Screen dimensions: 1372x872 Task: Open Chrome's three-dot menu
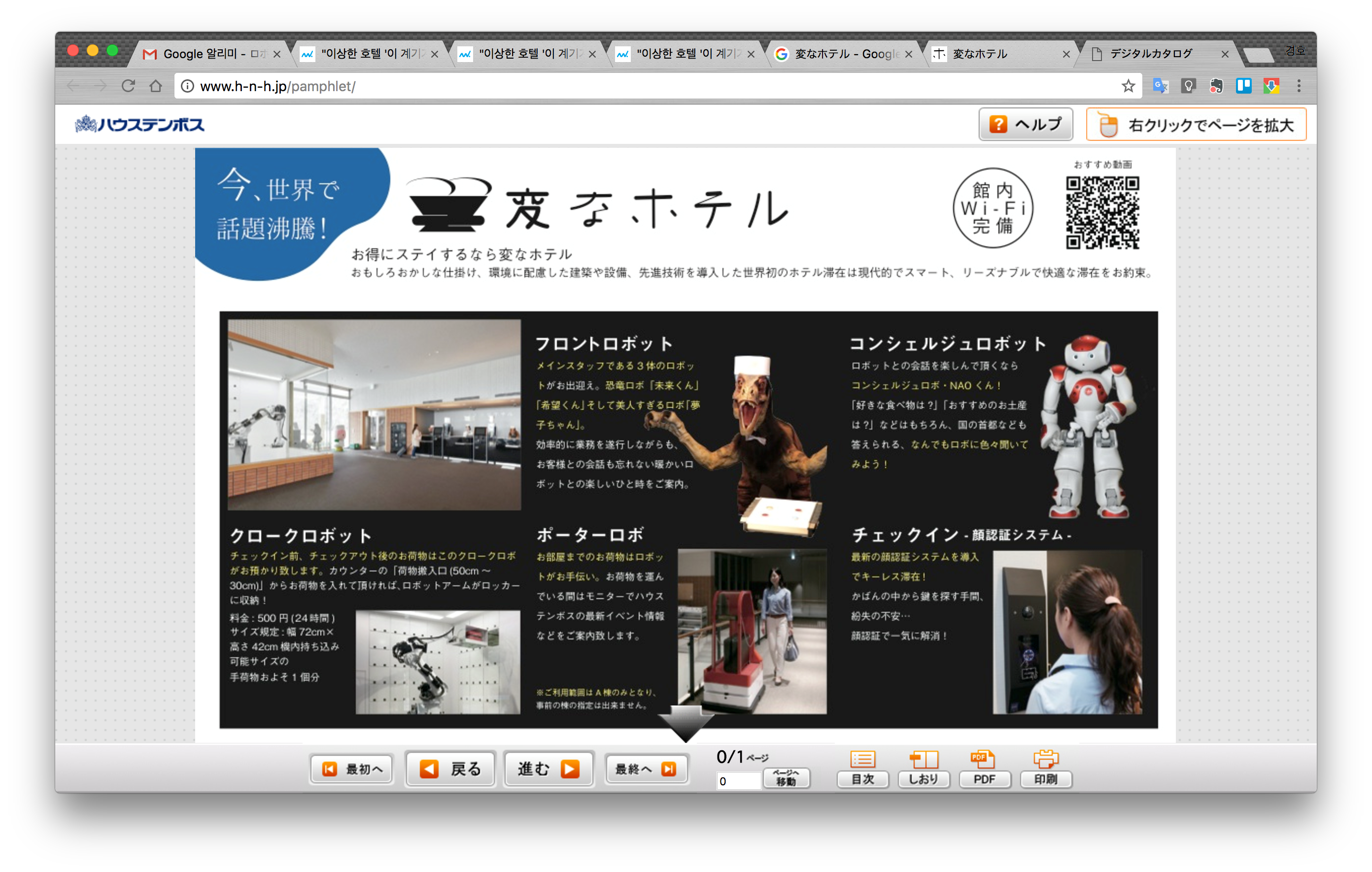(x=1299, y=86)
